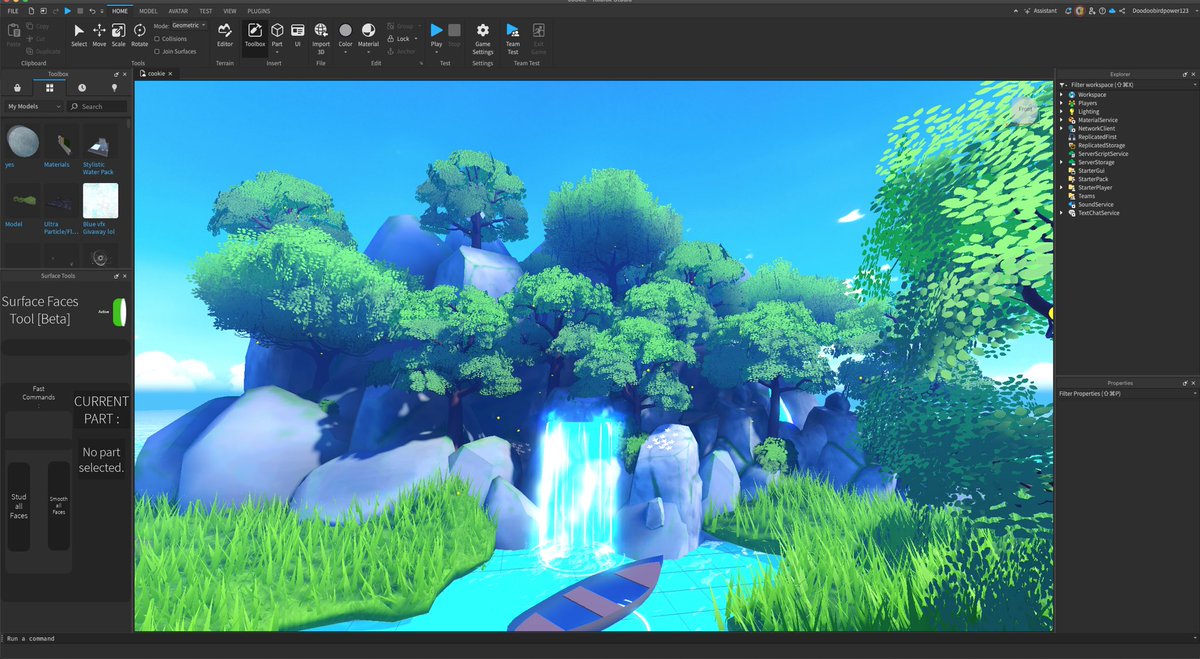Screen dimensions: 1200x659
Task: Open the Mode Geometric dropdown
Action: coord(187,25)
